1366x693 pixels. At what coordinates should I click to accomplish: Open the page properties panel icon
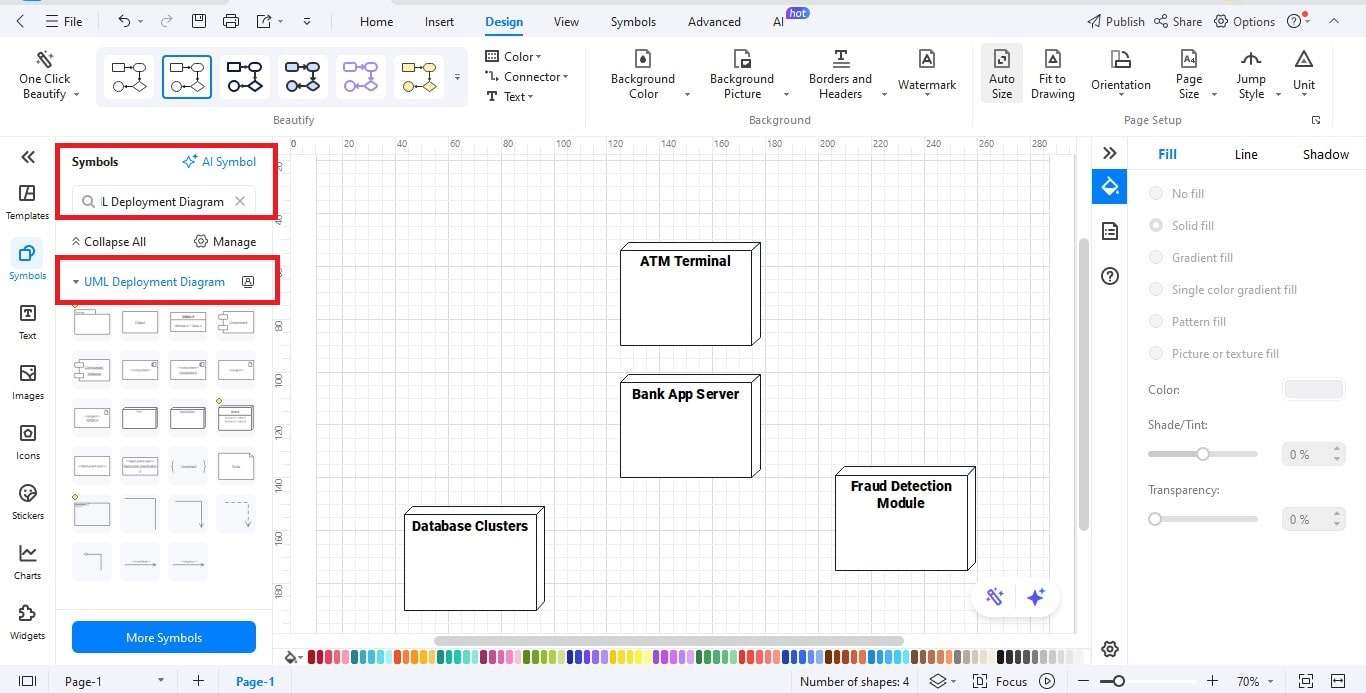tap(1109, 231)
